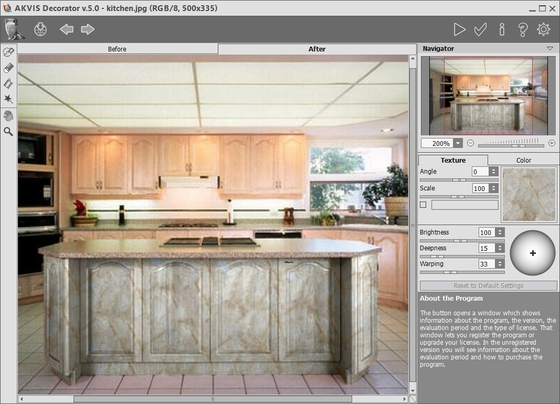Image resolution: width=560 pixels, height=404 pixels.
Task: Select the Zoom magnifier tool
Action: 8,132
